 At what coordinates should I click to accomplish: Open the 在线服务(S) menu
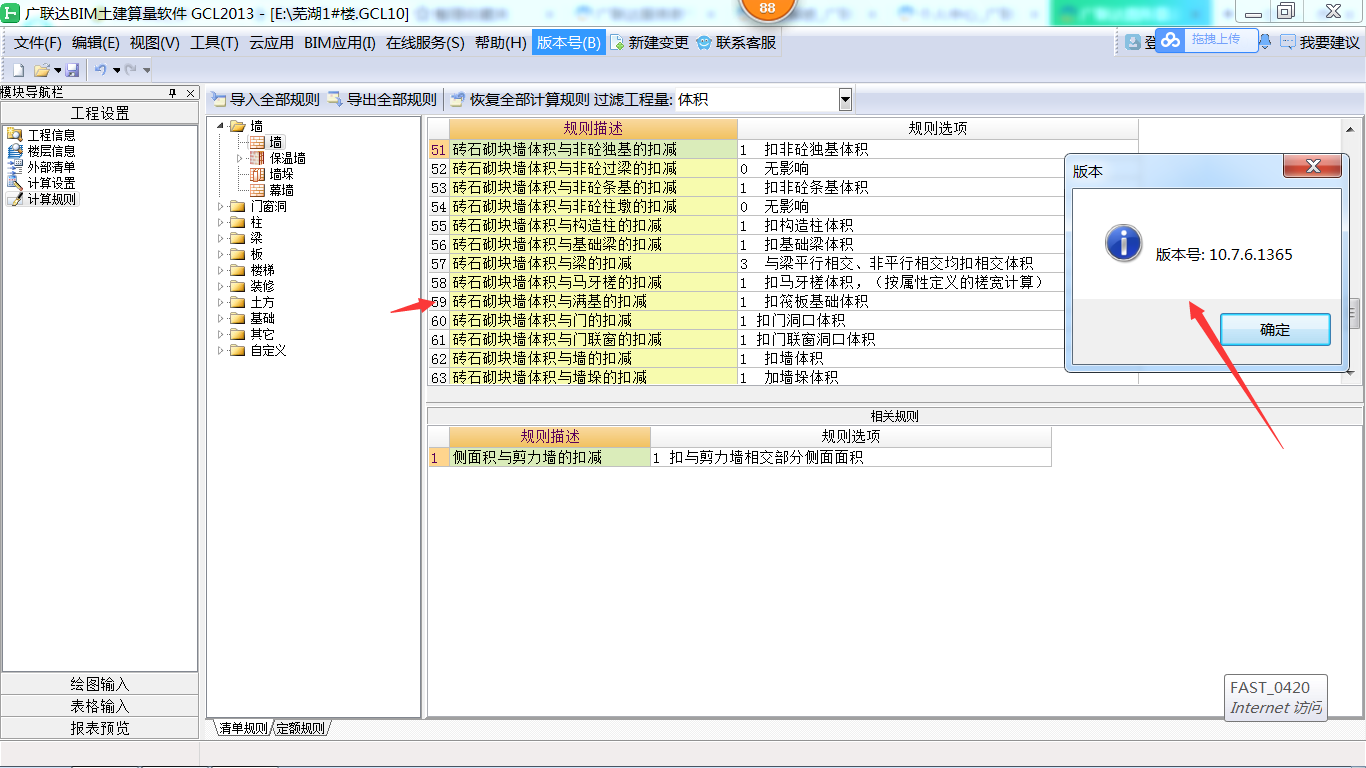pyautogui.click(x=426, y=43)
